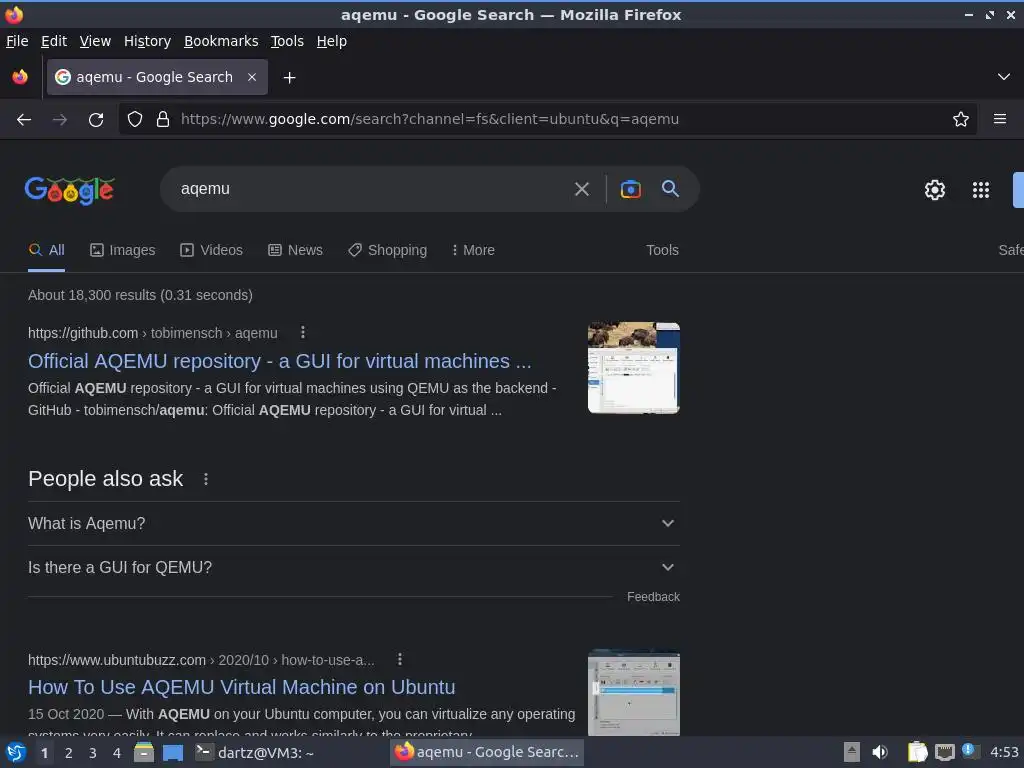Switch to Videos results
1024x768 pixels.
tap(212, 250)
